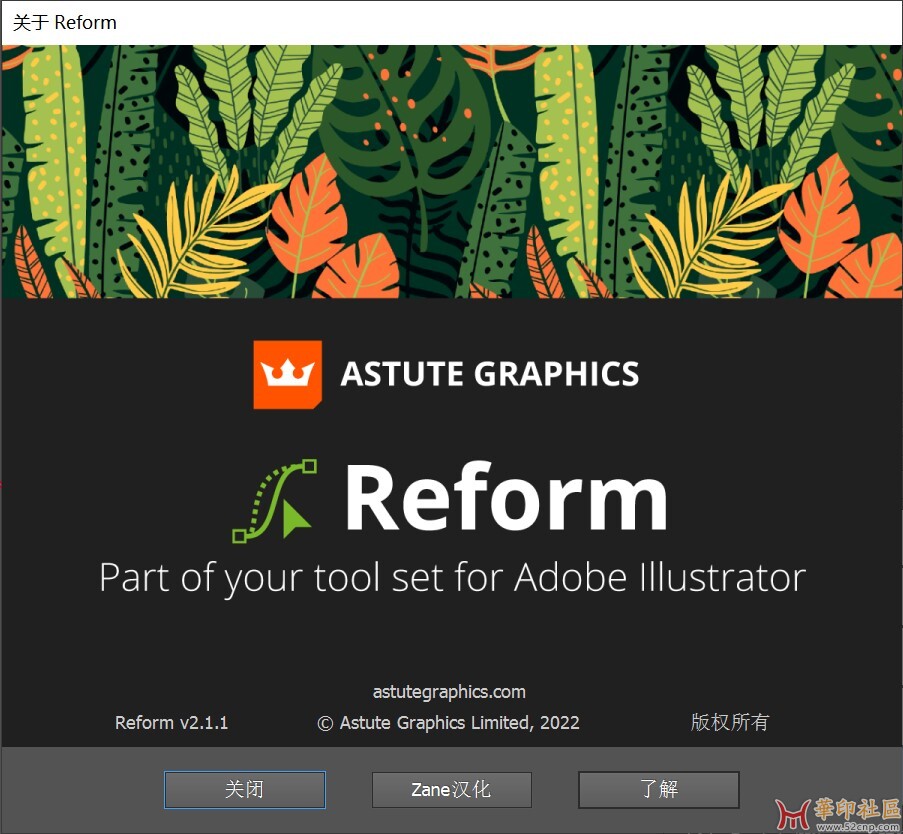The height and width of the screenshot is (834, 903).
Task: Click the © Astute Graphics Limited, 2022 text
Action: click(449, 722)
